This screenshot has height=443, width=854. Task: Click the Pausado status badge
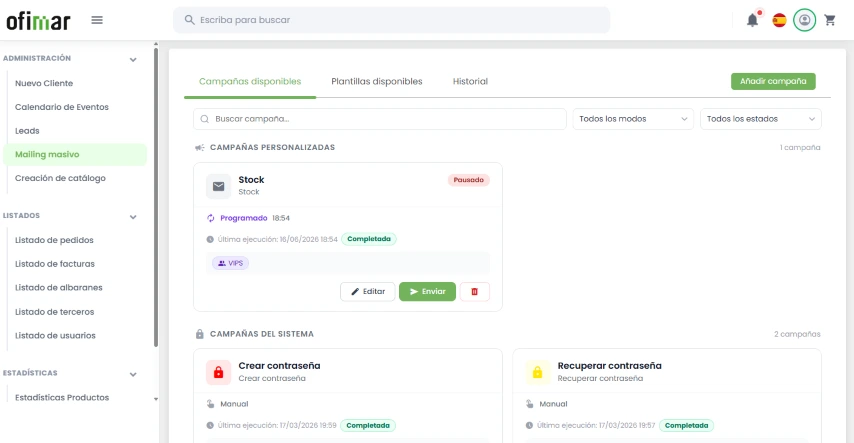click(x=468, y=180)
